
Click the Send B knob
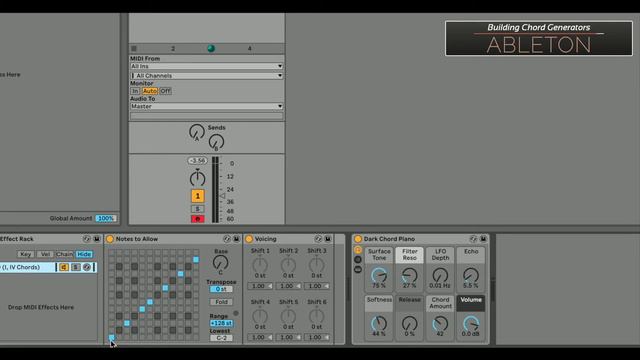[216, 142]
